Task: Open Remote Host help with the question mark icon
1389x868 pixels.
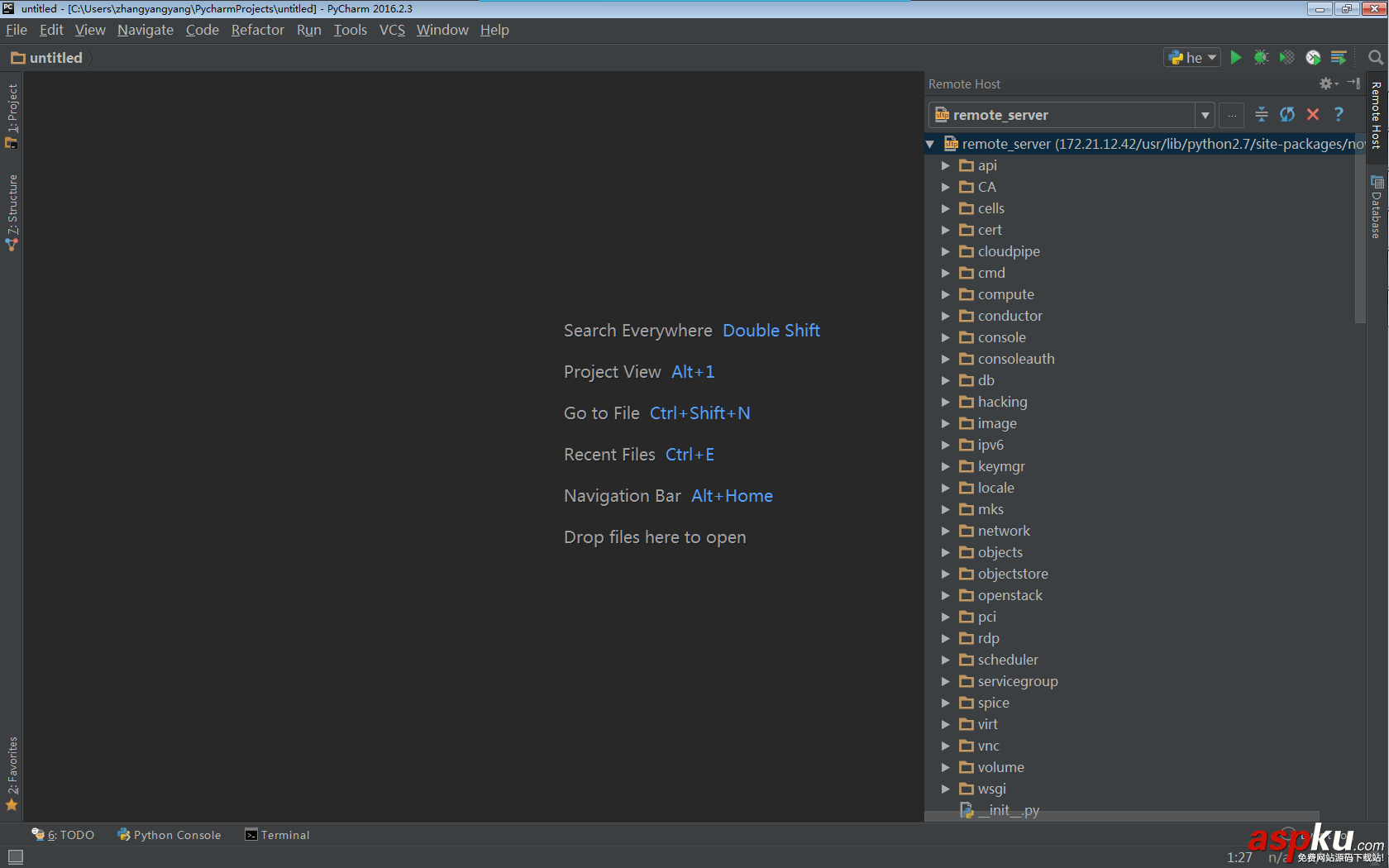Action: [x=1339, y=115]
